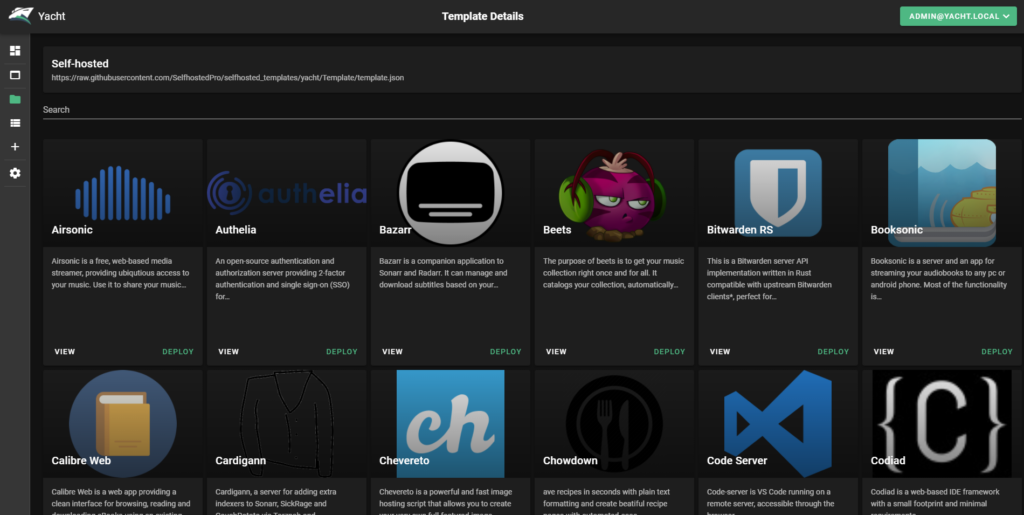
Task: Click the Bazarr logo image
Action: click(451, 193)
